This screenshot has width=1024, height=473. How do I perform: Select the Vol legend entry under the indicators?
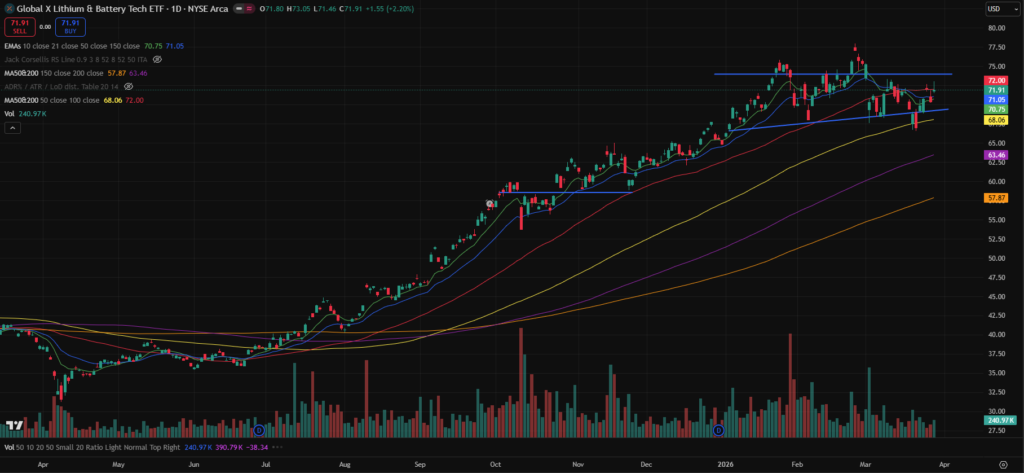[x=10, y=115]
